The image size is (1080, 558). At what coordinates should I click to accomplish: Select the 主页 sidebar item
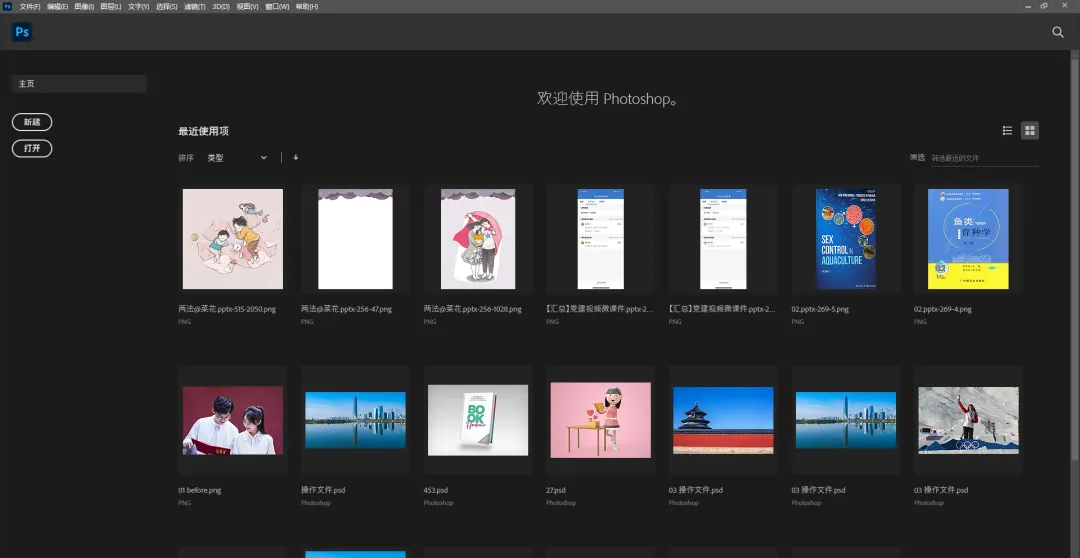(x=79, y=83)
